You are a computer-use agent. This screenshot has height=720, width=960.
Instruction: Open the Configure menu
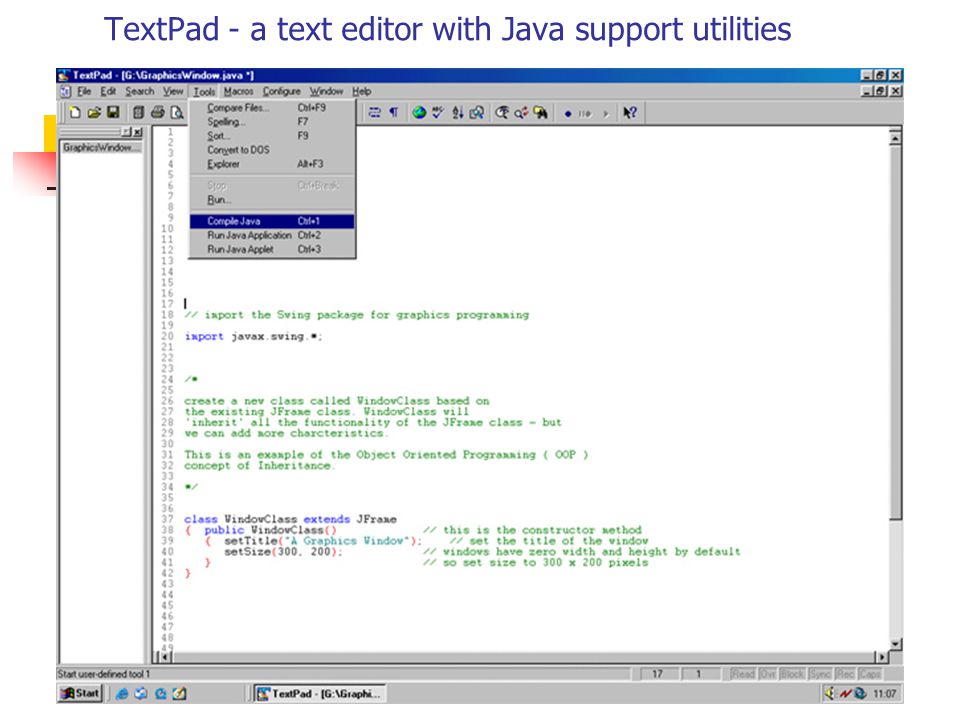(282, 91)
